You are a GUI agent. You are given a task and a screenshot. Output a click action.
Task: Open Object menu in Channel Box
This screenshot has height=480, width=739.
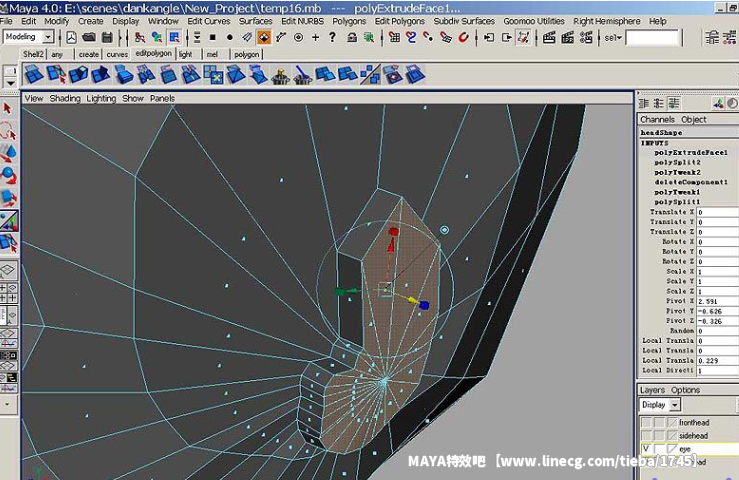[693, 119]
